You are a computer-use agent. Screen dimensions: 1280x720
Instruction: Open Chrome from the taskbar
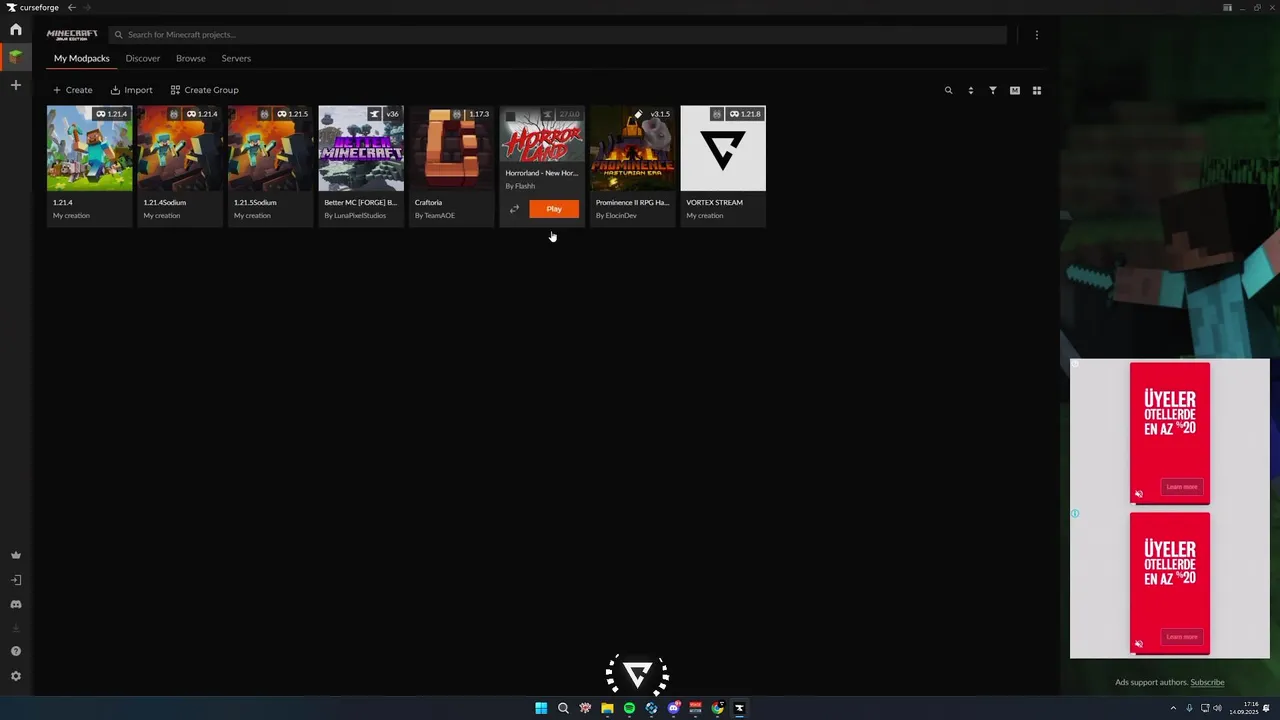coord(717,708)
